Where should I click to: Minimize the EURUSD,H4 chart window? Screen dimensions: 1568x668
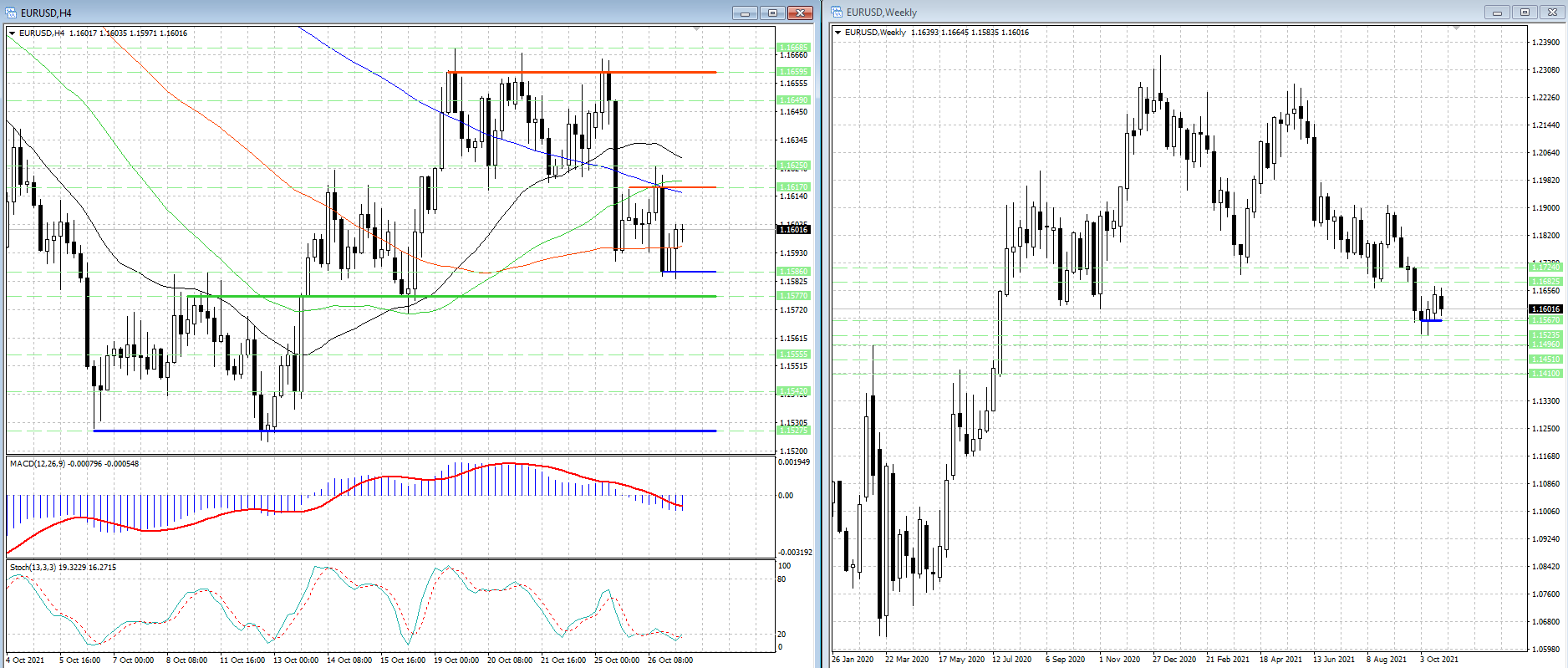(x=745, y=13)
